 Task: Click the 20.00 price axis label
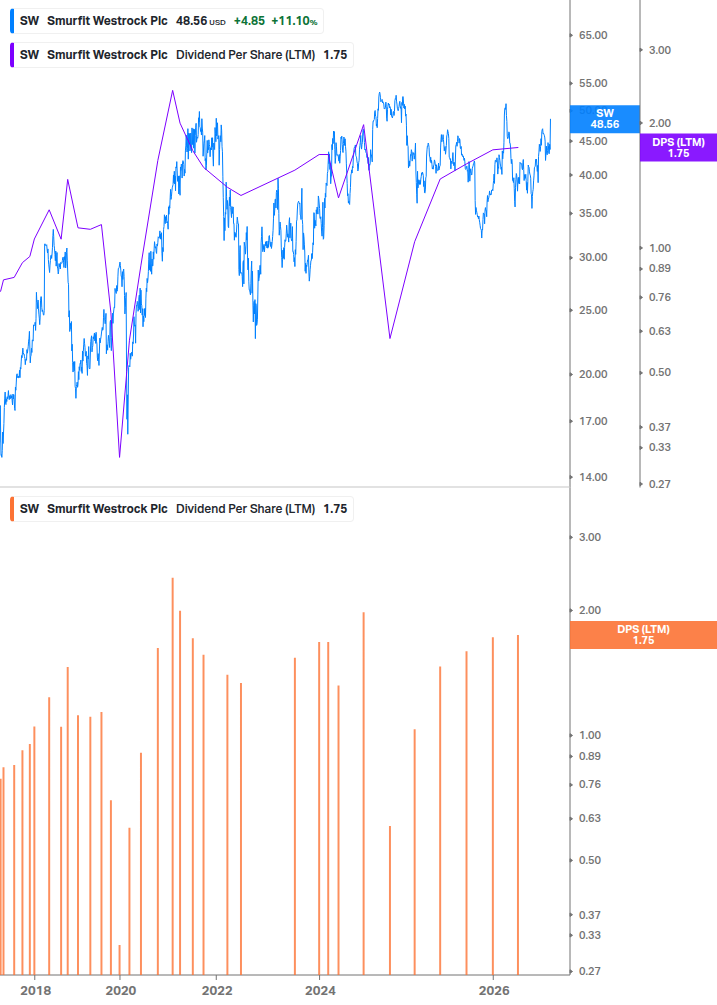pyautogui.click(x=593, y=374)
